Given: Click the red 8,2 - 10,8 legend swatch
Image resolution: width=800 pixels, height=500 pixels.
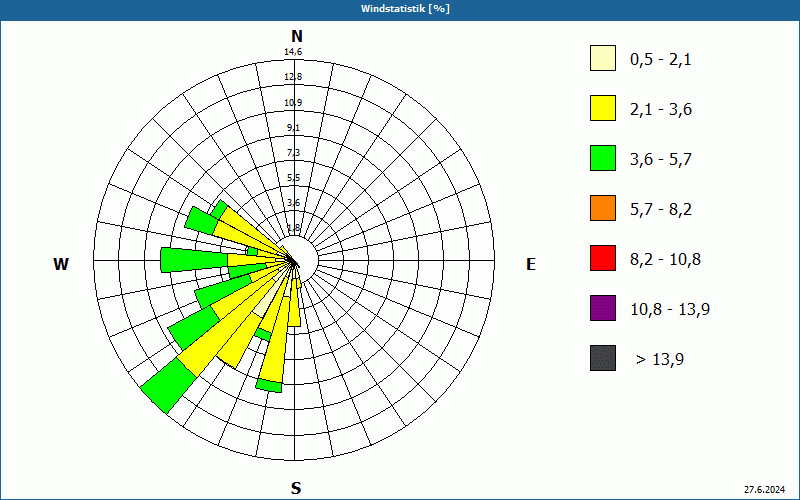Looking at the screenshot, I should 603,258.
